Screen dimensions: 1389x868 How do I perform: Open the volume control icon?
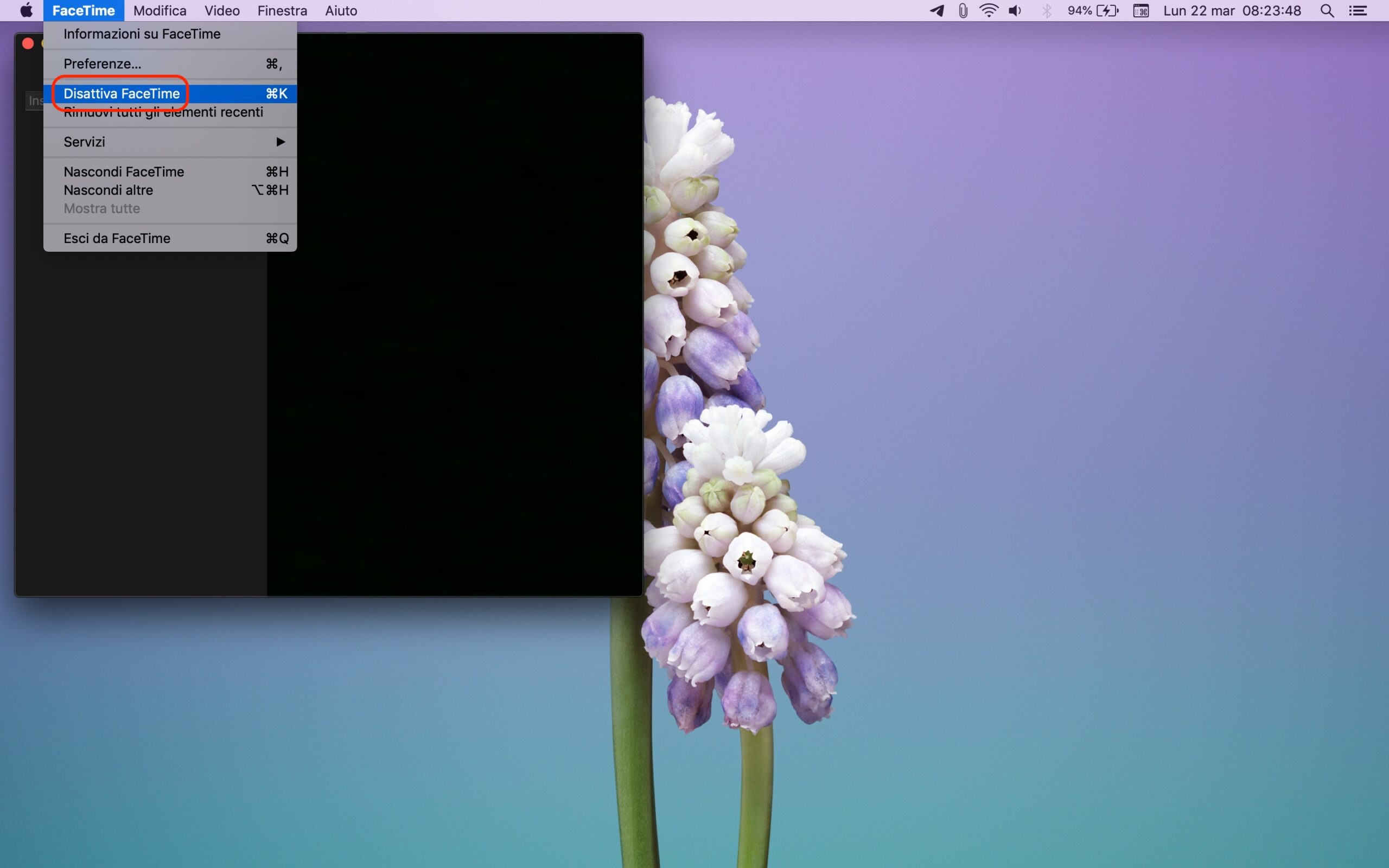click(1015, 10)
